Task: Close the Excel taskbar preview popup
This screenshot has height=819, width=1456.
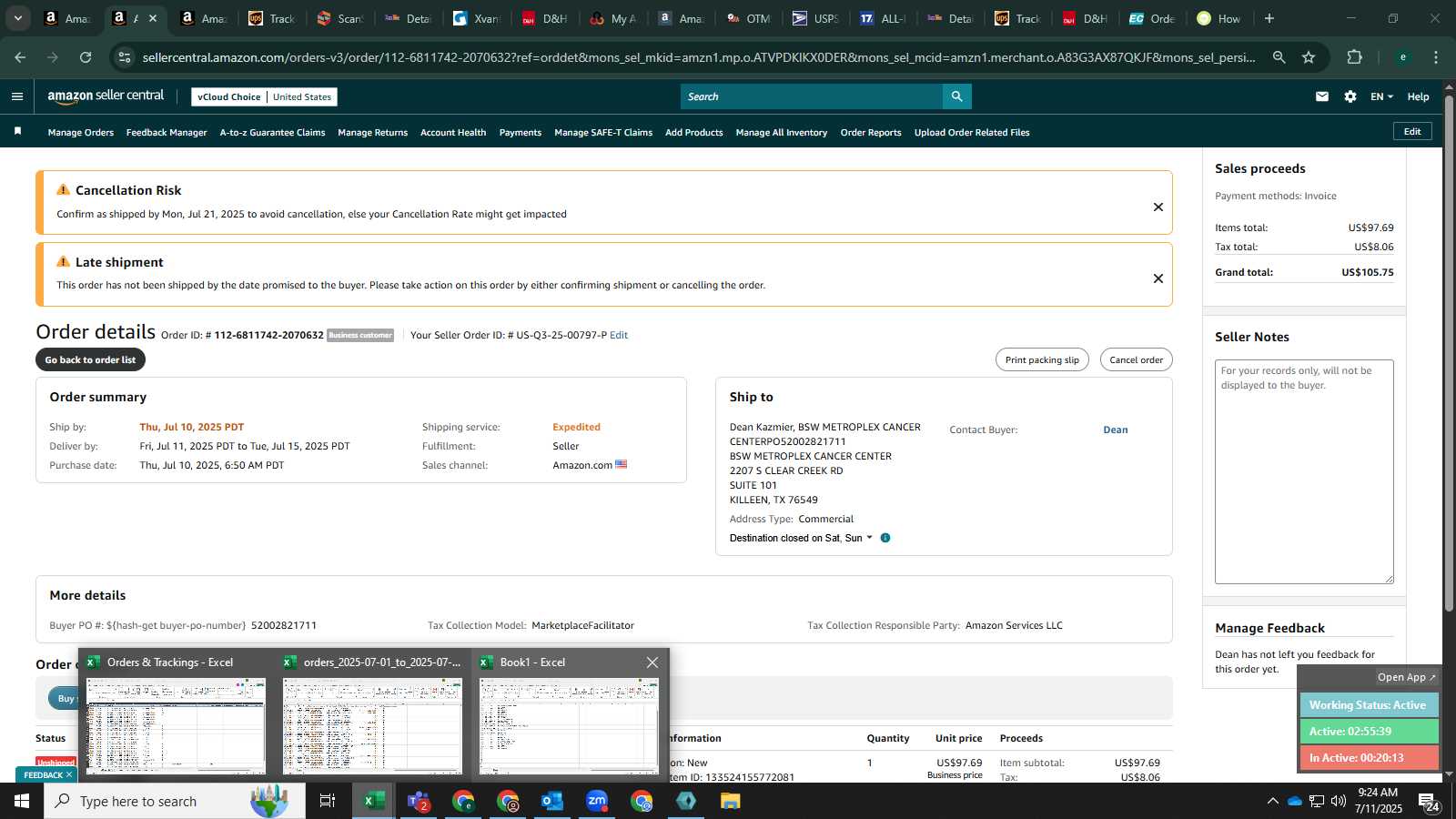Action: point(652,662)
